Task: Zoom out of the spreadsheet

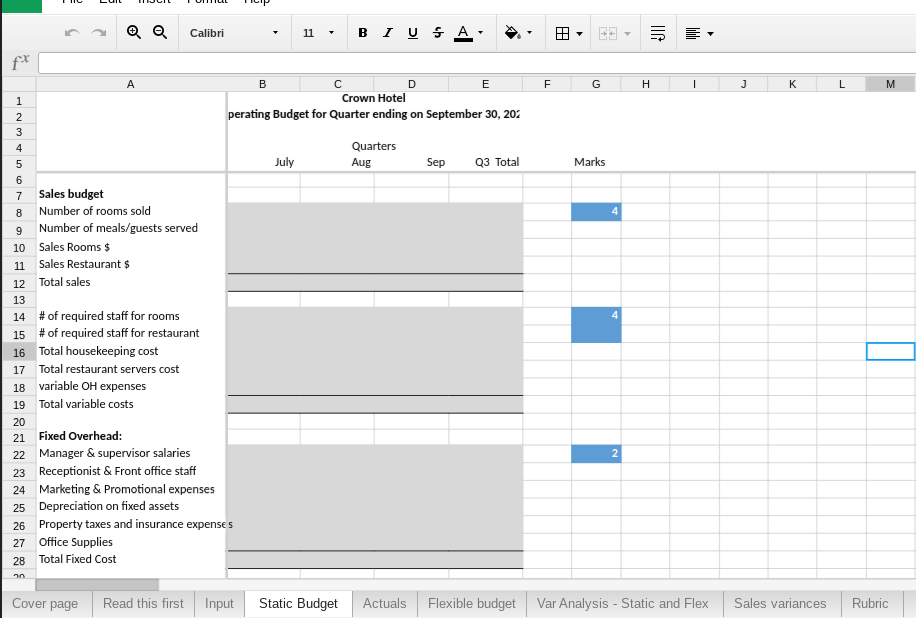Action: click(x=160, y=32)
